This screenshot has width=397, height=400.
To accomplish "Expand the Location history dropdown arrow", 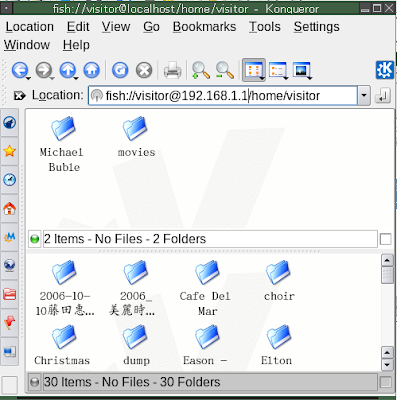I will pyautogui.click(x=364, y=96).
